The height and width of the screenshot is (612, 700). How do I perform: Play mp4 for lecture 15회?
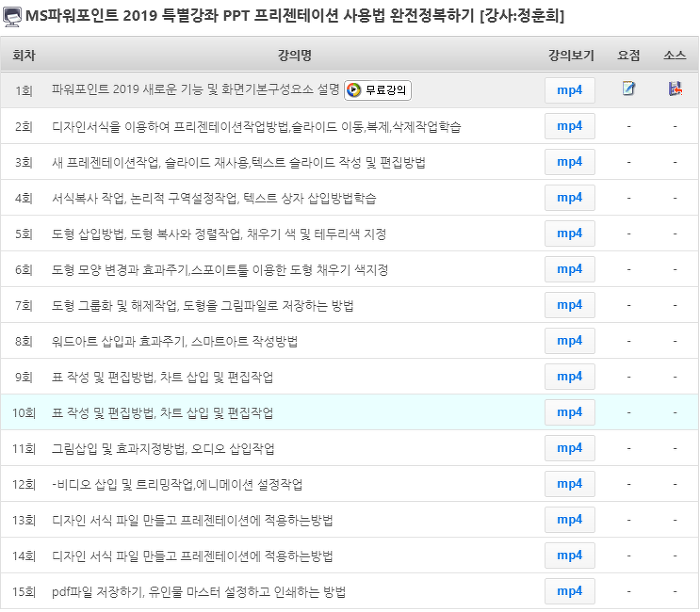click(570, 591)
